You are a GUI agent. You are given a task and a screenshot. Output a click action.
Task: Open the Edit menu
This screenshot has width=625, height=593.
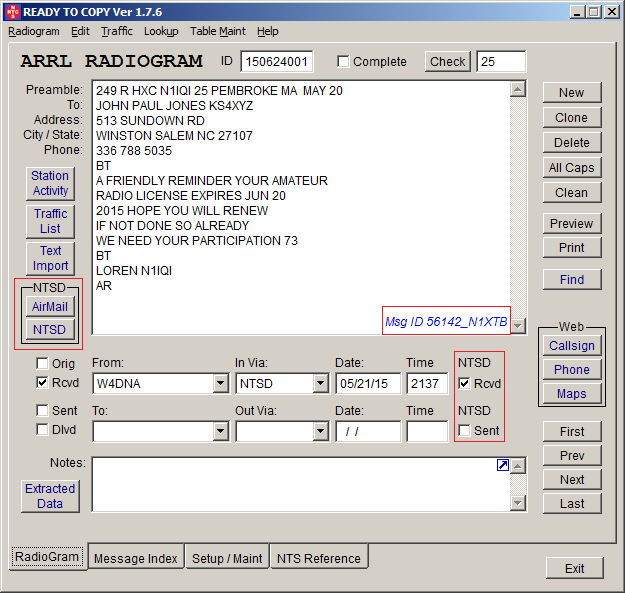coord(81,31)
